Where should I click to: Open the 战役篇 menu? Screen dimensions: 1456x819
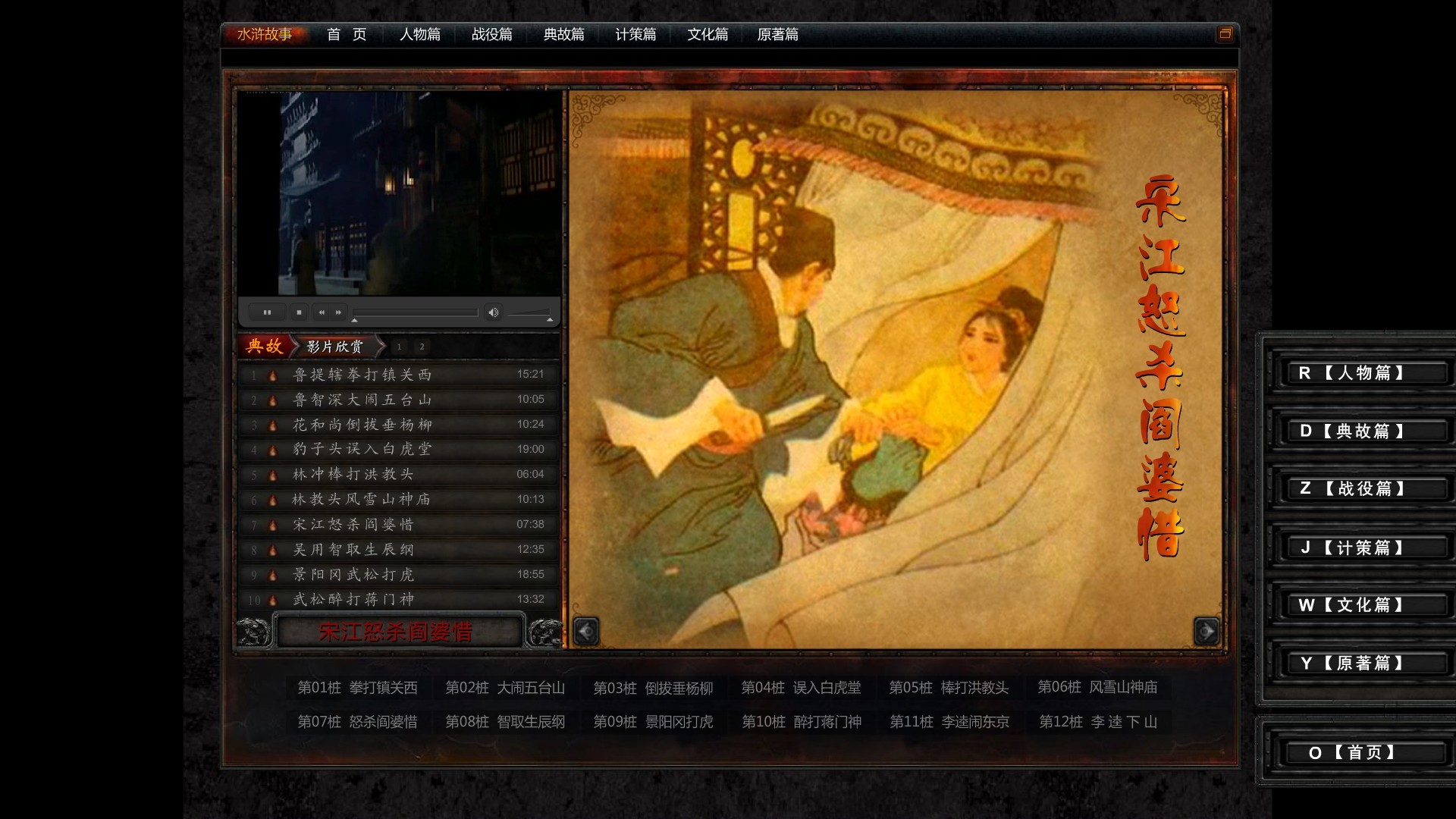(491, 35)
